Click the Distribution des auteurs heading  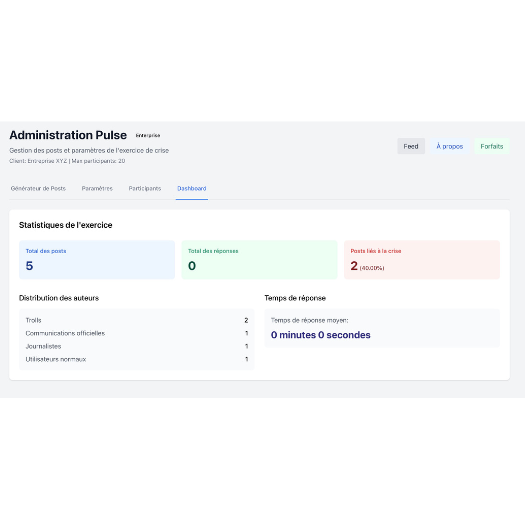pyautogui.click(x=59, y=298)
